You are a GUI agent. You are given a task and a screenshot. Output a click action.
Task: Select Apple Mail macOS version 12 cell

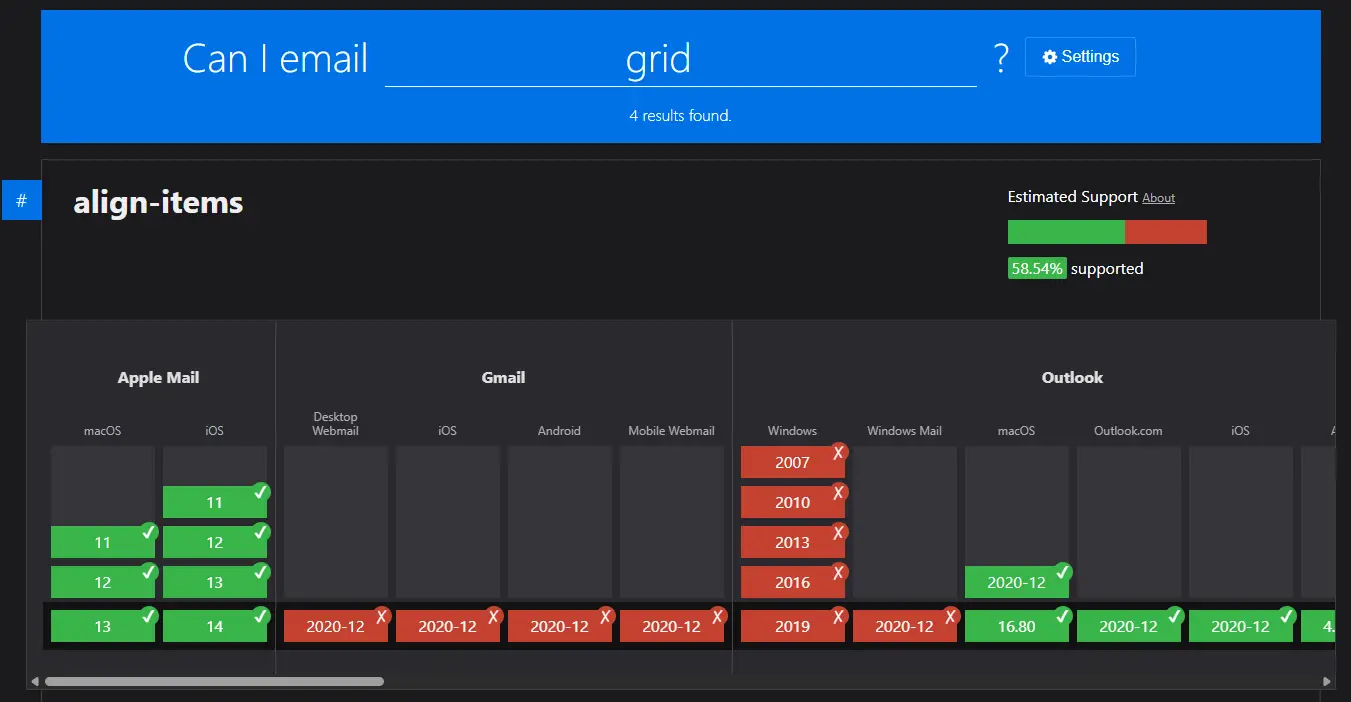[103, 582]
